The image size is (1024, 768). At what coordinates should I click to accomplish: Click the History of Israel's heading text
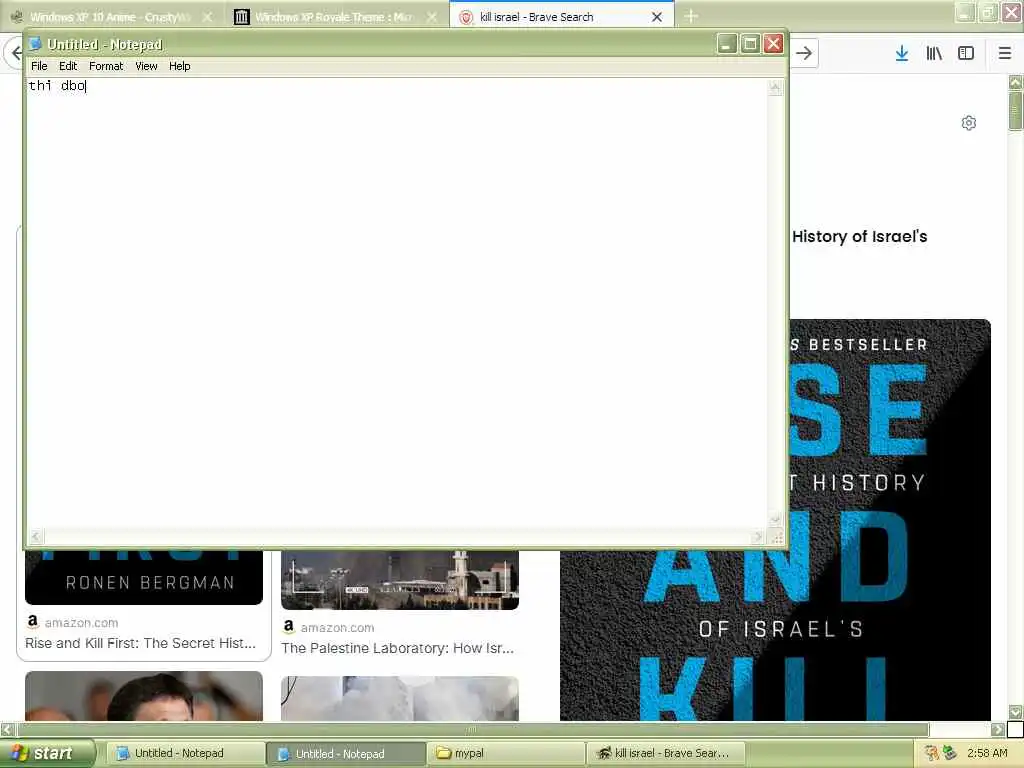pyautogui.click(x=859, y=236)
